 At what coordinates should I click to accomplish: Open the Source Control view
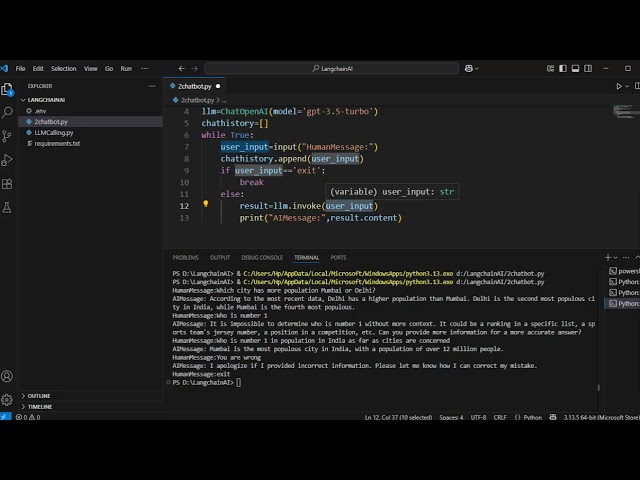point(7,136)
